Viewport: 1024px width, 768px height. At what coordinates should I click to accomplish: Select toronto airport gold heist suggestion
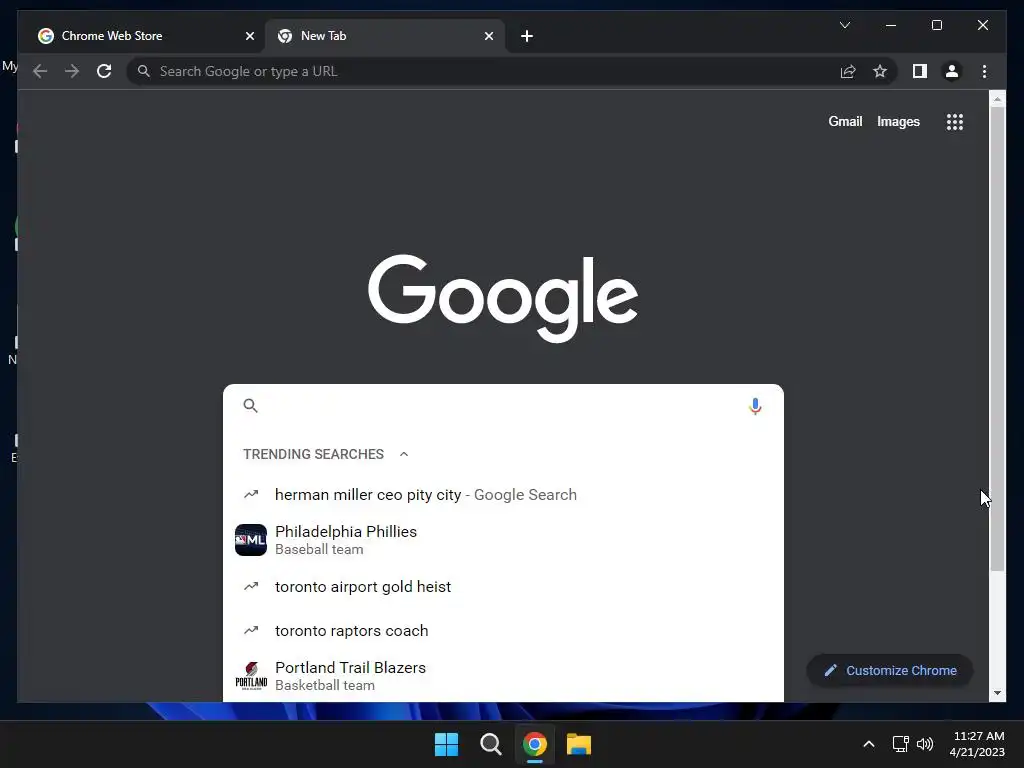[503, 586]
